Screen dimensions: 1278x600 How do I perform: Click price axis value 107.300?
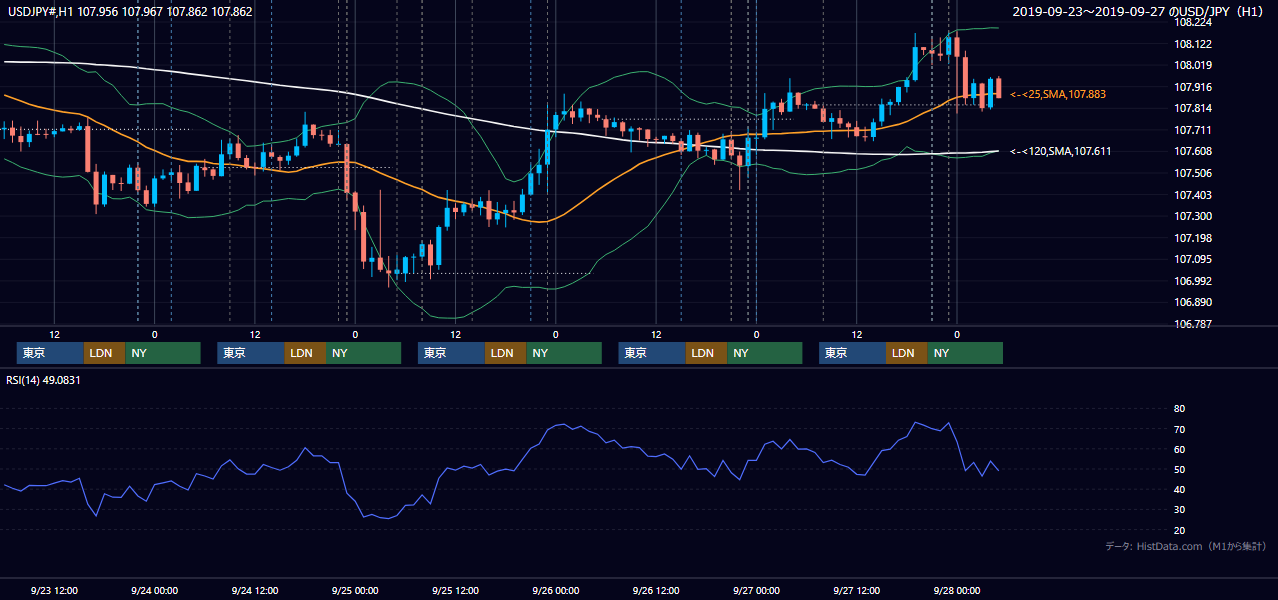1193,216
